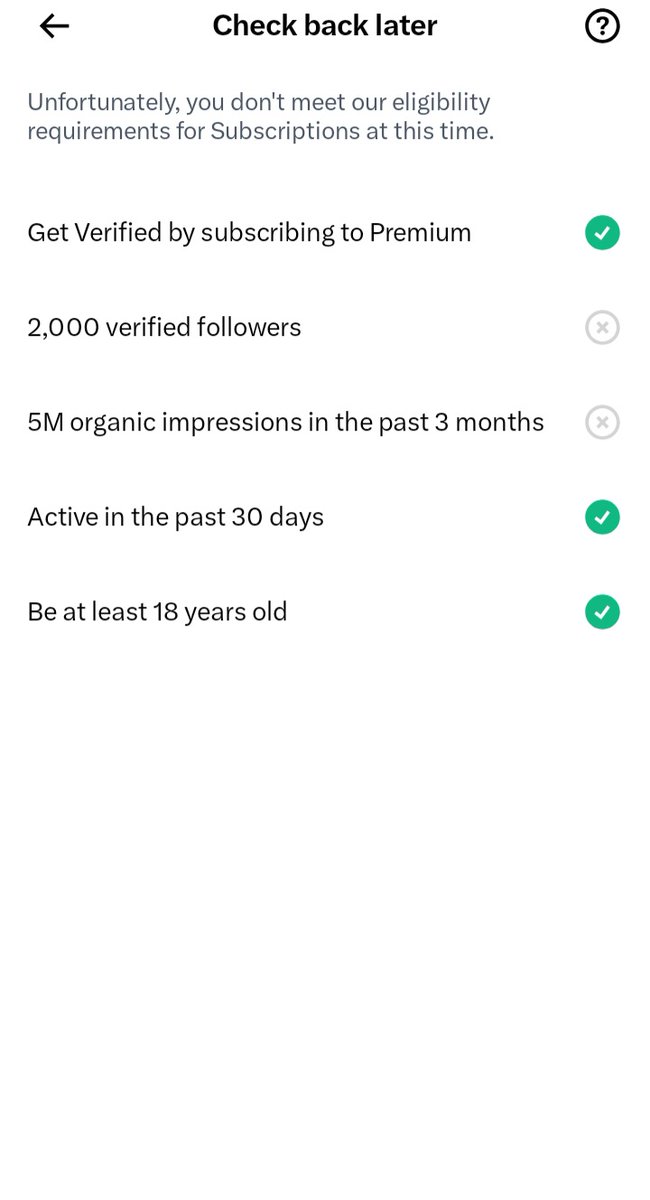Tap the green check beside Be at least 18

602,612
